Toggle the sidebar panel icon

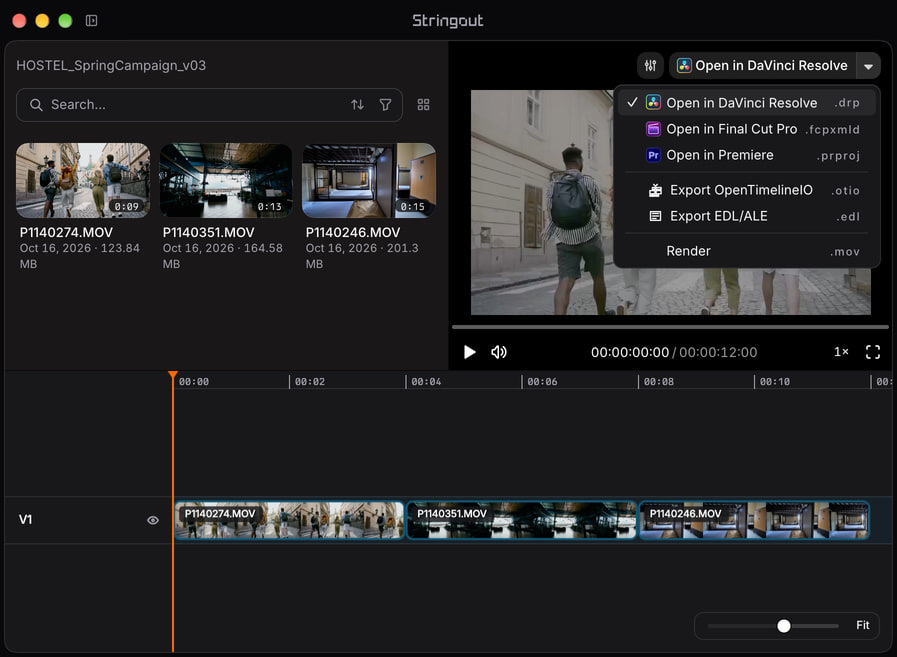[x=92, y=21]
